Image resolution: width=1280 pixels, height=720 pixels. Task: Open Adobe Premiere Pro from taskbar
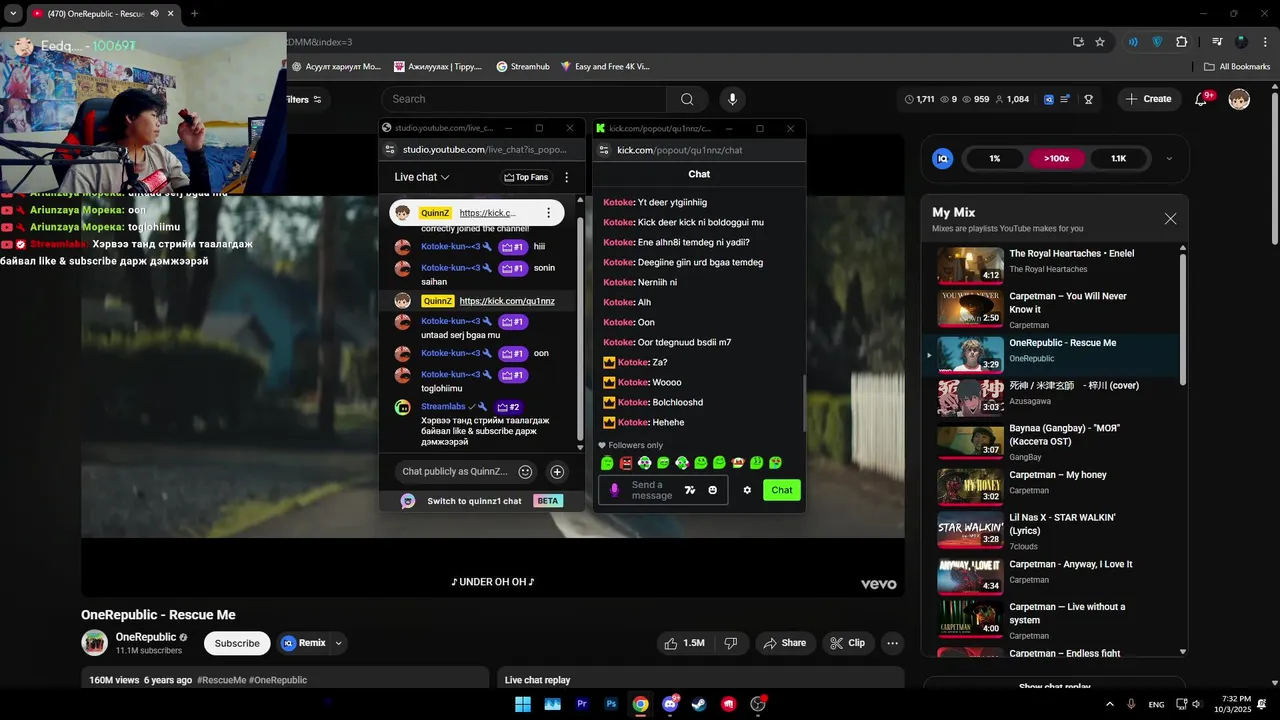coord(581,704)
